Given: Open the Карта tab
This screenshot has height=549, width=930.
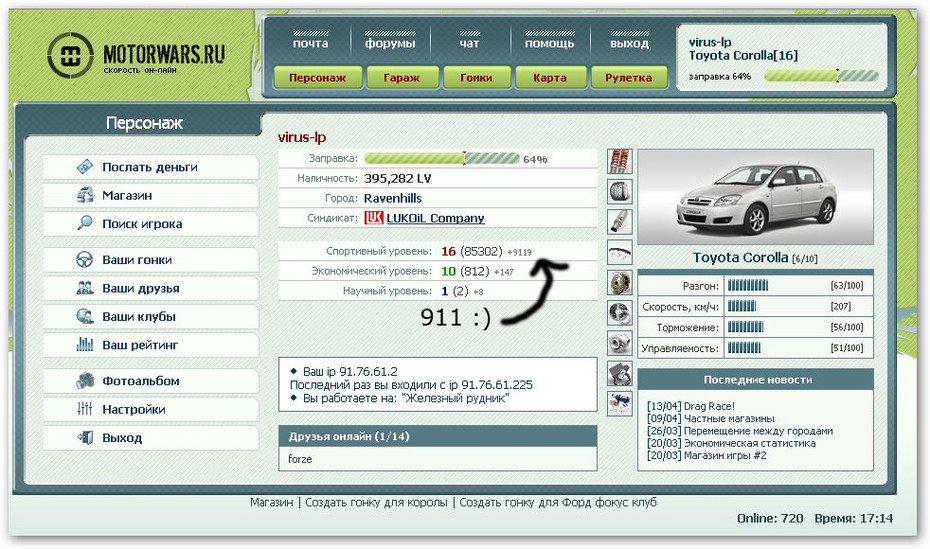Looking at the screenshot, I should 550,78.
